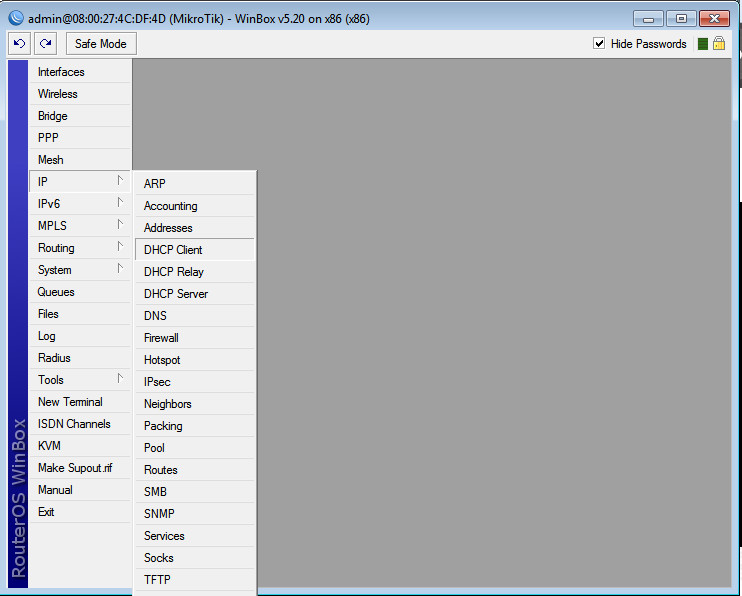
Task: Open the Bridge menu item
Action: [80, 116]
